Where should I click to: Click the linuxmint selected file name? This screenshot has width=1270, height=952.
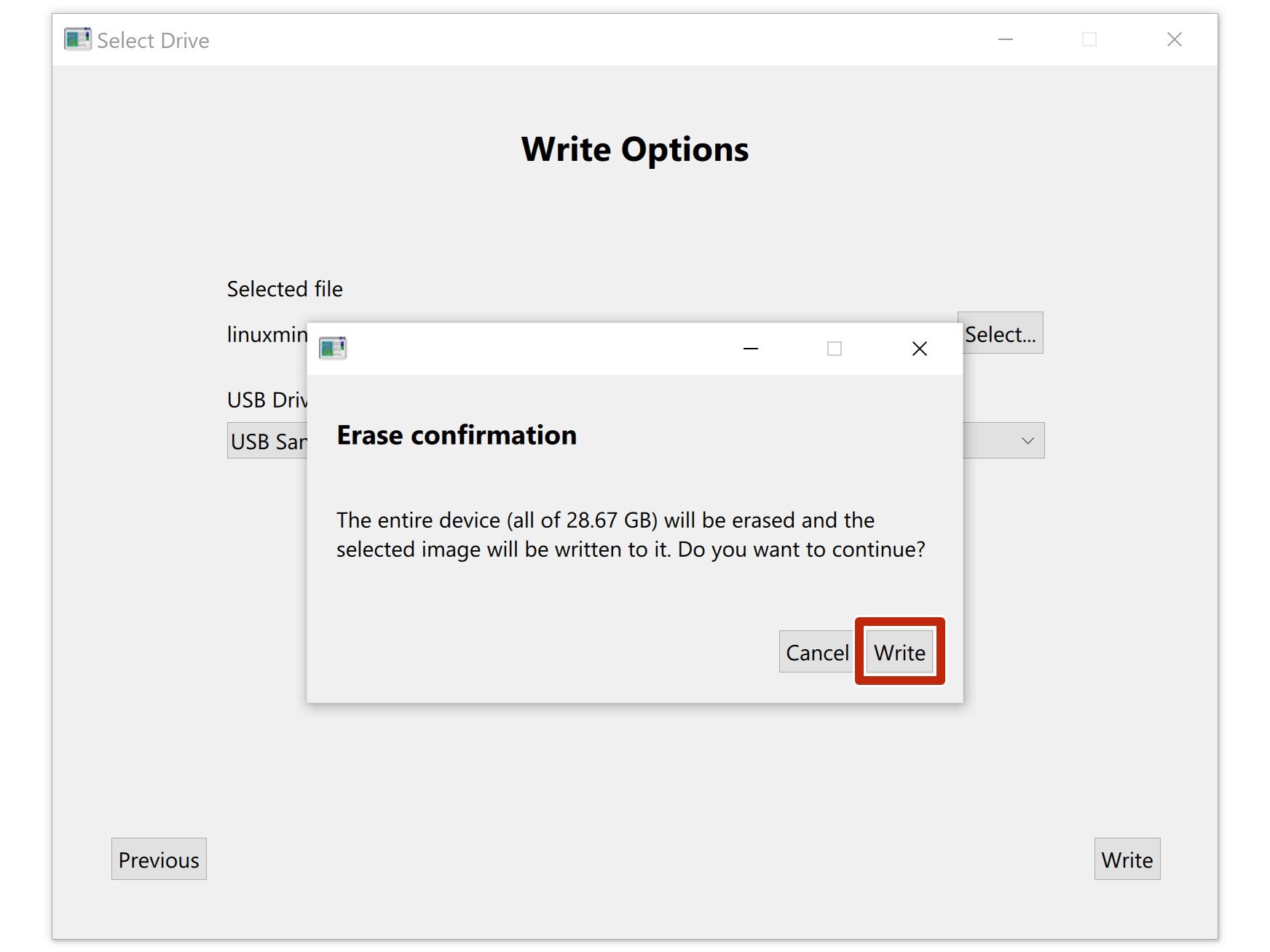[267, 334]
